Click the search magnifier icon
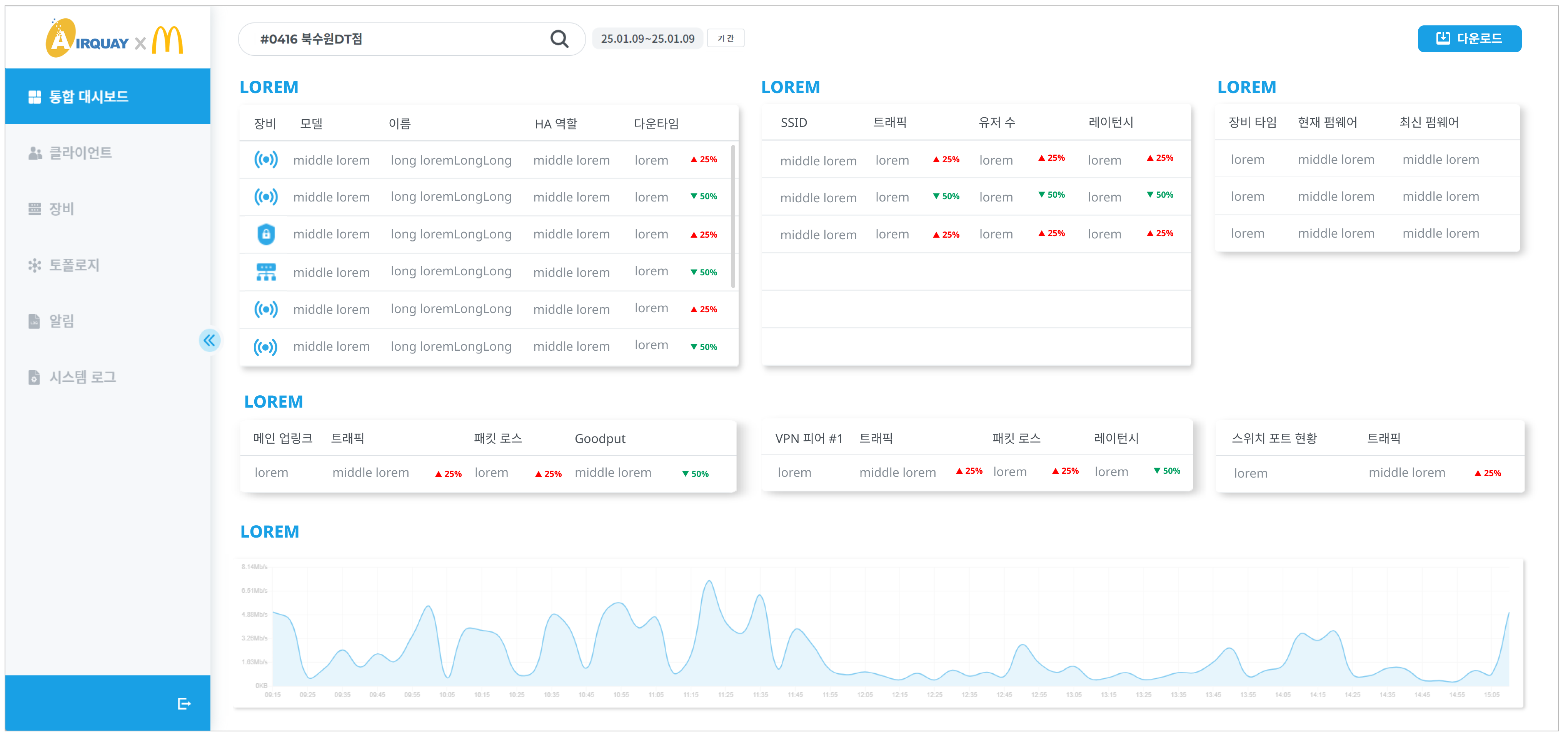 click(559, 39)
